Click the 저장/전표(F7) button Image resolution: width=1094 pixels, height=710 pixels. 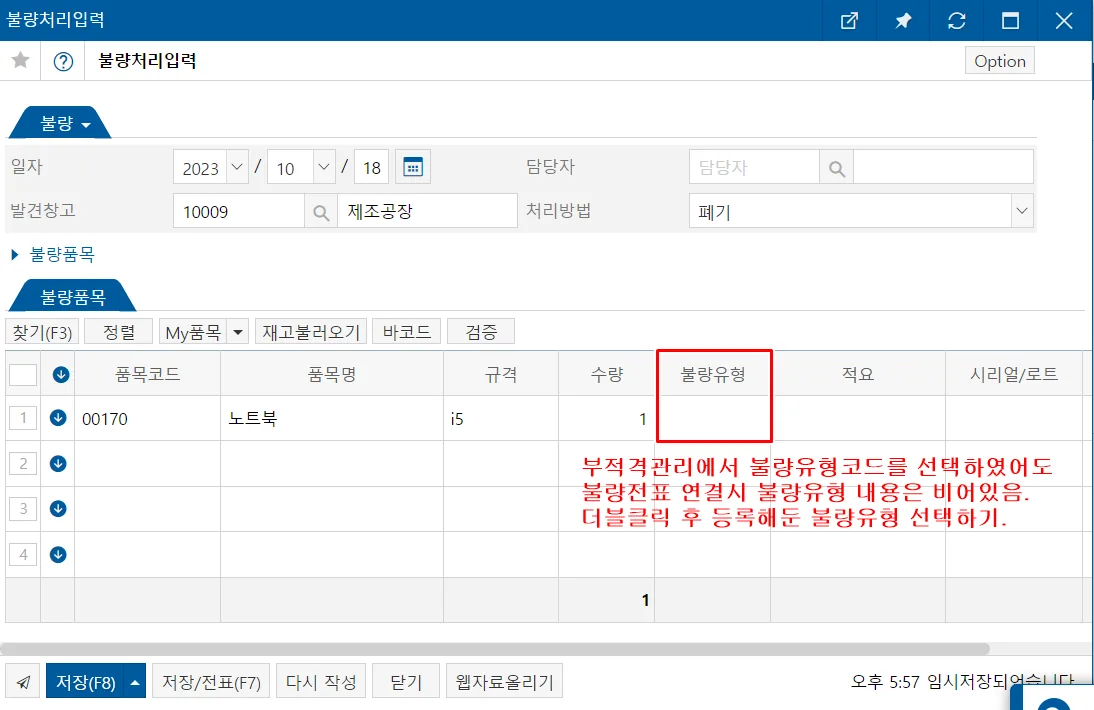pyautogui.click(x=211, y=681)
